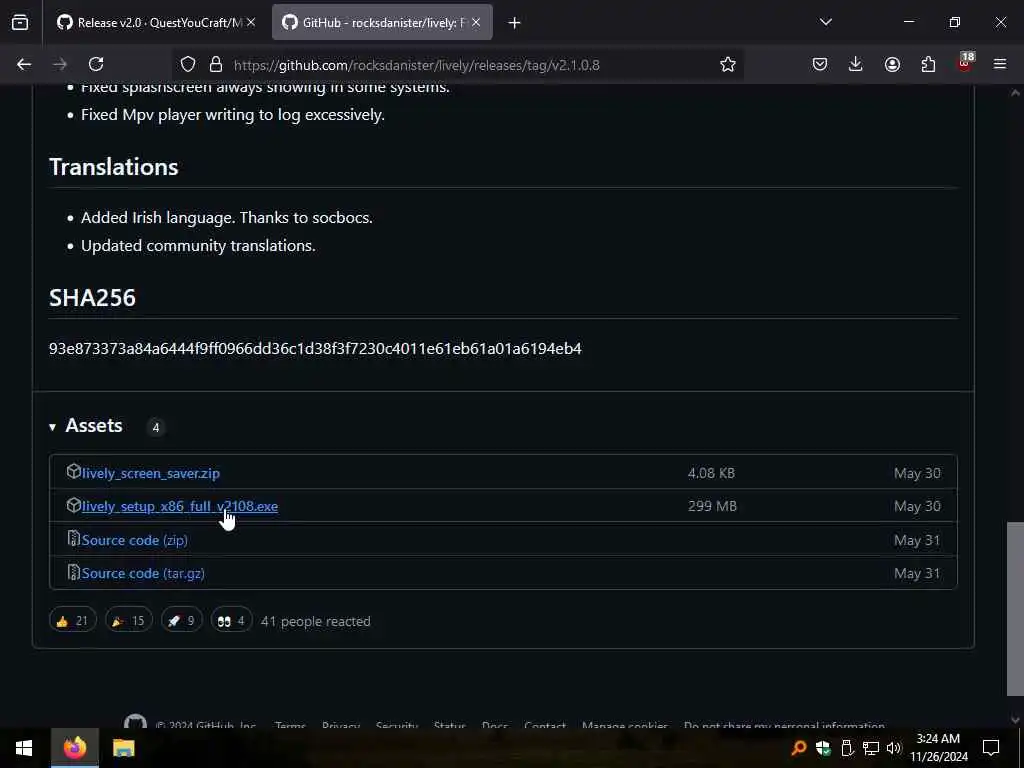1024x768 pixels.
Task: Open the list all tabs dropdown
Action: [825, 22]
